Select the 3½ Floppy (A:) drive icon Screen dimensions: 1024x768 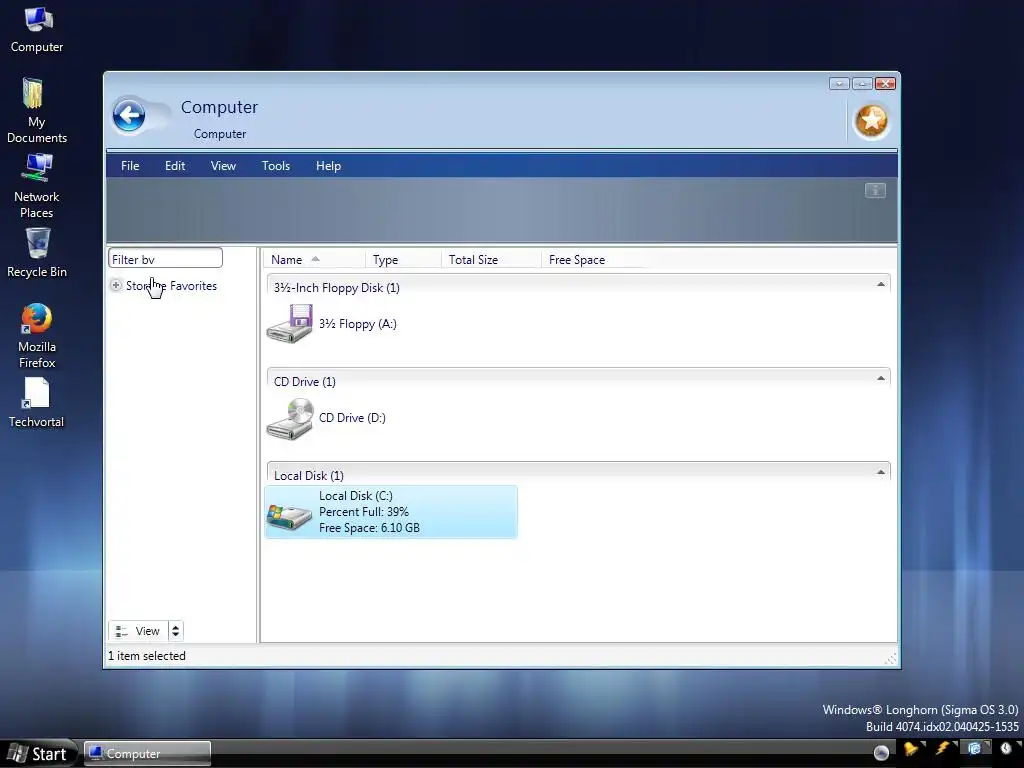click(290, 324)
